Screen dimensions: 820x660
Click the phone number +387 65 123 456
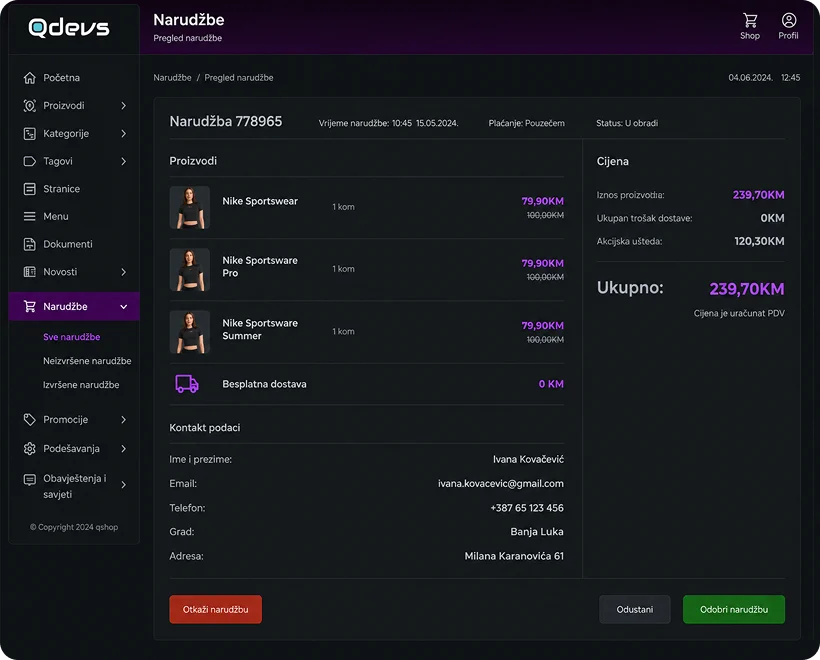[x=527, y=508]
